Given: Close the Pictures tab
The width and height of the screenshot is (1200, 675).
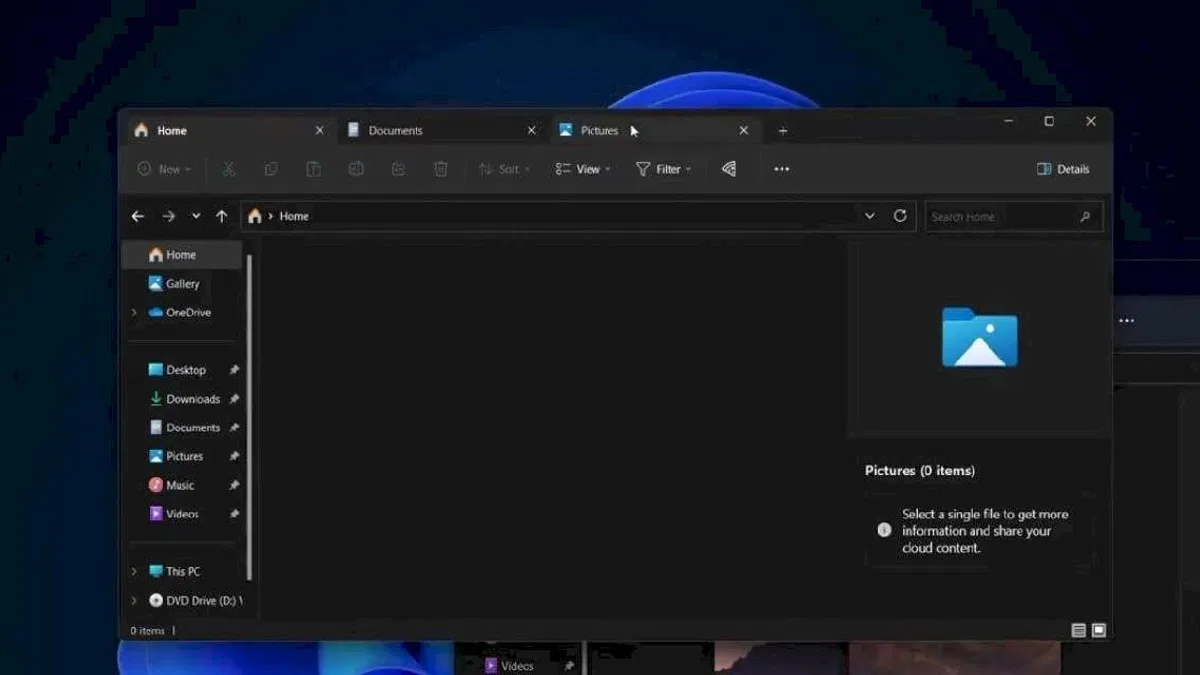Looking at the screenshot, I should pyautogui.click(x=744, y=130).
